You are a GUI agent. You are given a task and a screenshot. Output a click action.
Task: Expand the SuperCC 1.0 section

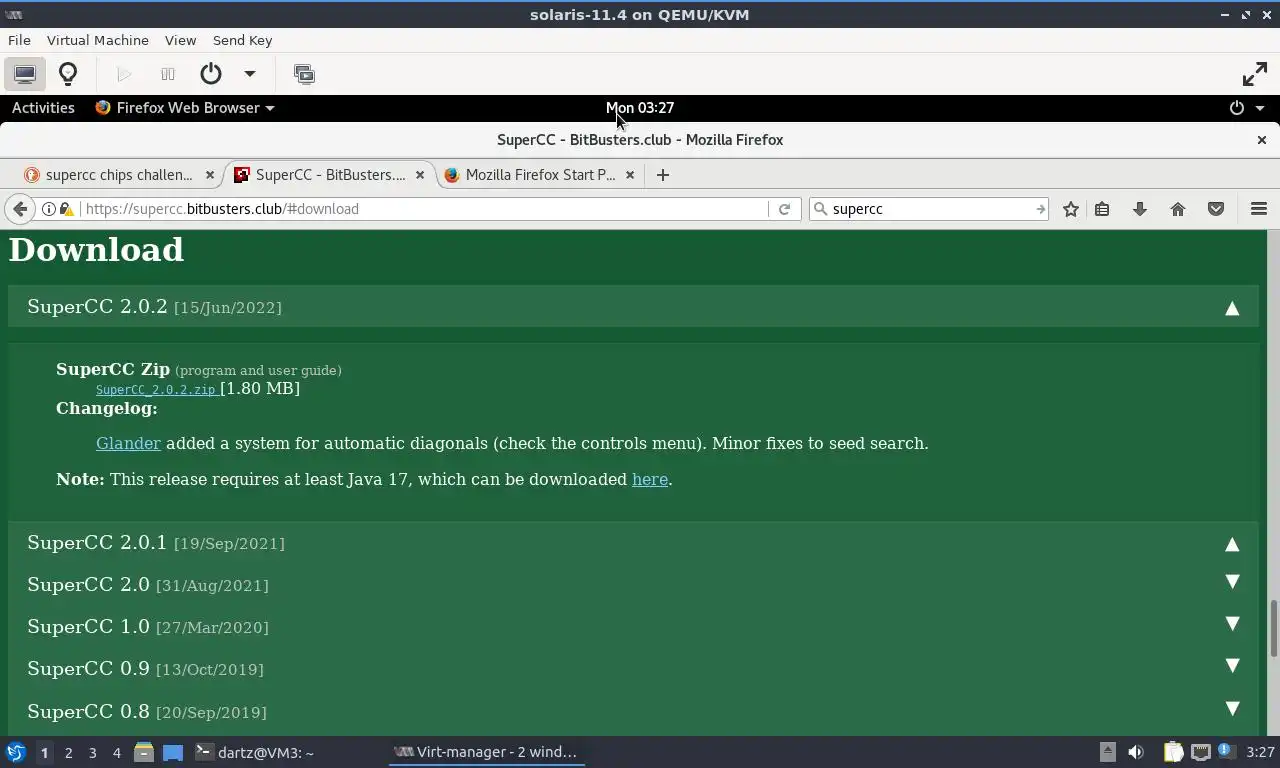click(1232, 624)
